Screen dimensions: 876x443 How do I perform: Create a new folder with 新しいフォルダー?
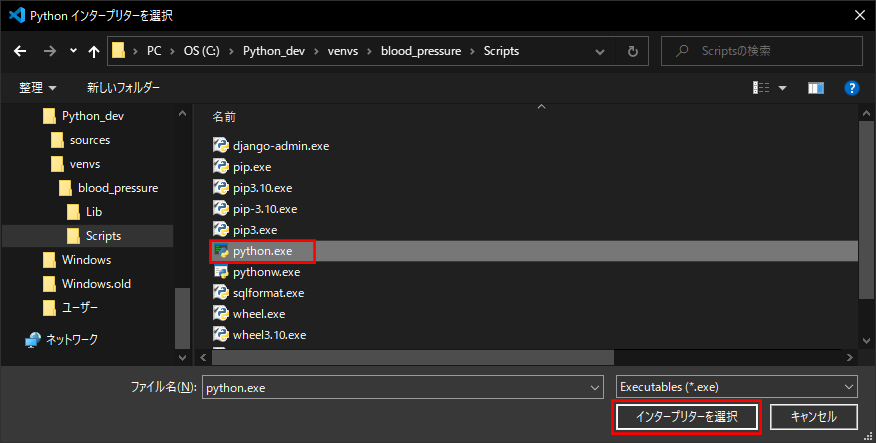123,88
